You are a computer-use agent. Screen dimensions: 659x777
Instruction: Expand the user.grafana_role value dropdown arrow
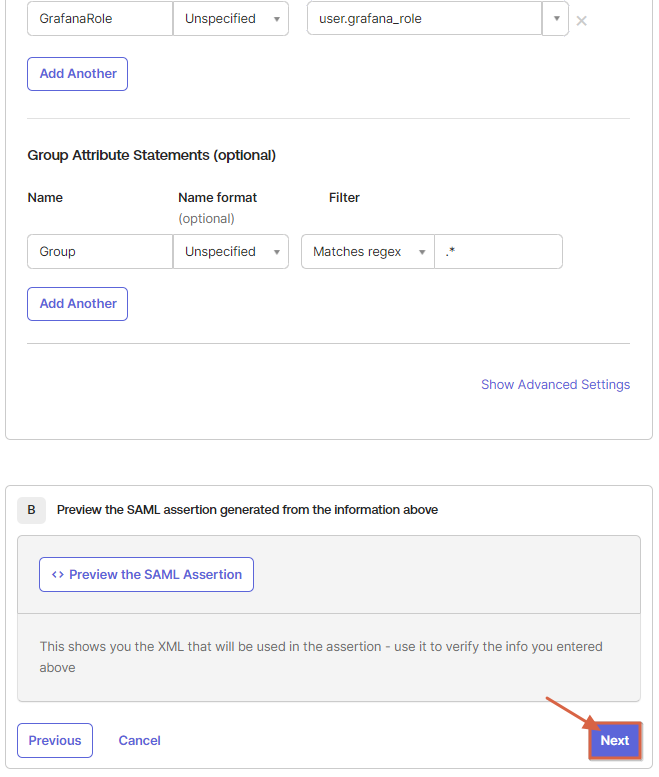point(556,19)
